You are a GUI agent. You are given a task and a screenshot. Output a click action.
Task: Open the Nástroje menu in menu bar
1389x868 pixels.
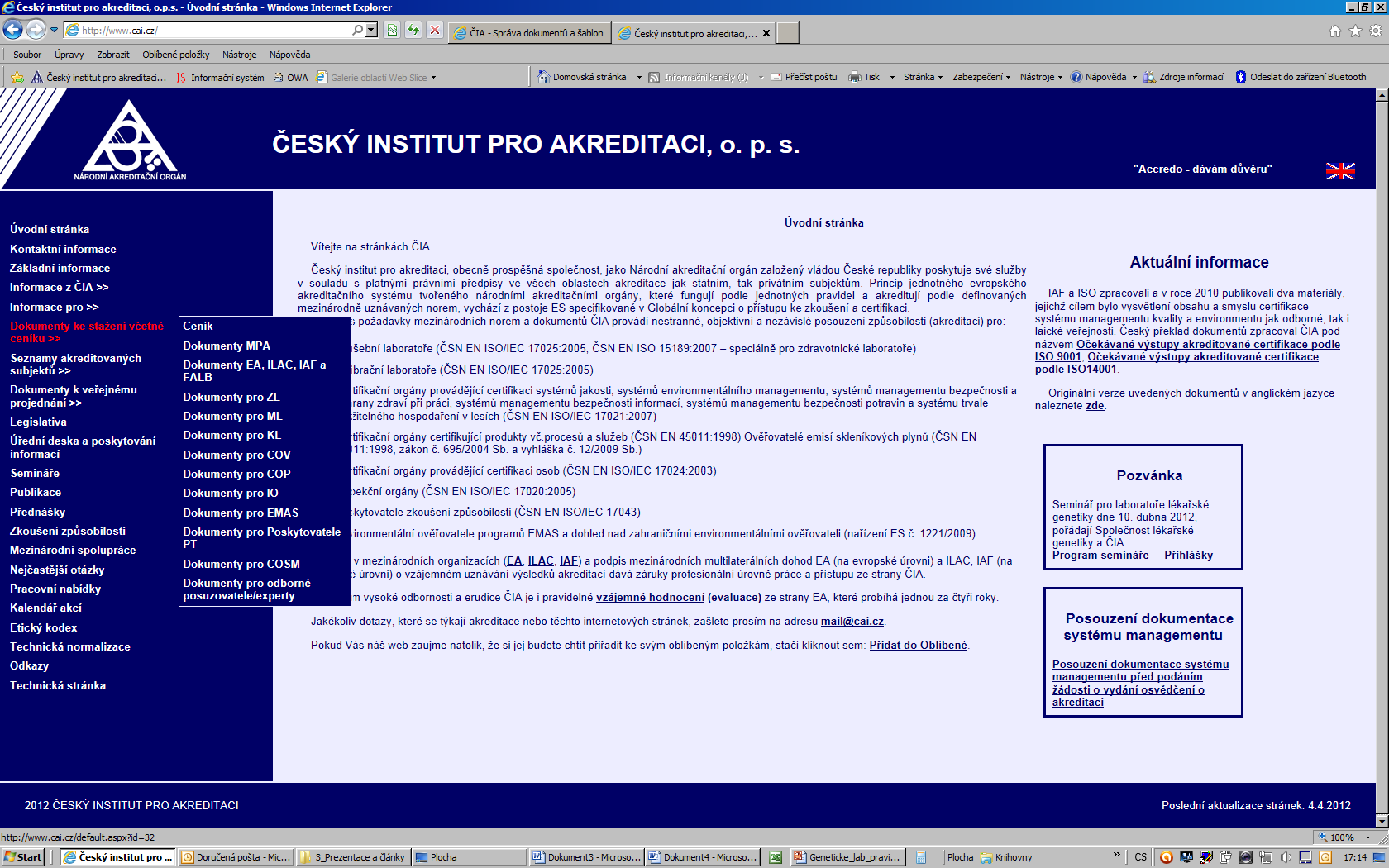pyautogui.click(x=240, y=55)
